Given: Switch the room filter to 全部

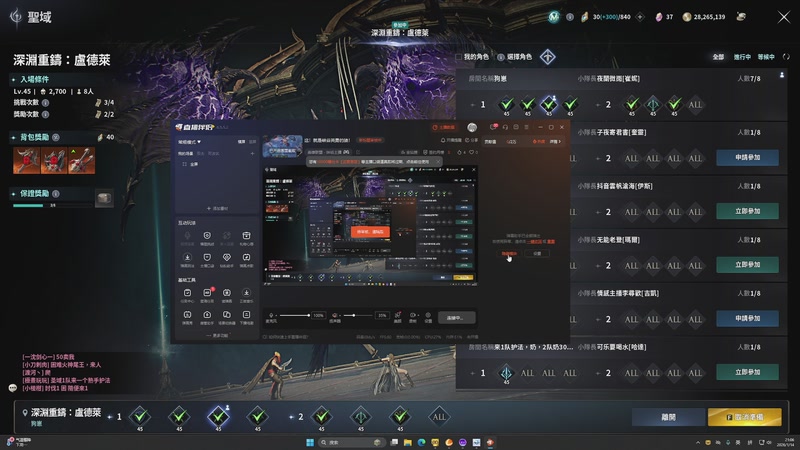Looking at the screenshot, I should click(718, 57).
